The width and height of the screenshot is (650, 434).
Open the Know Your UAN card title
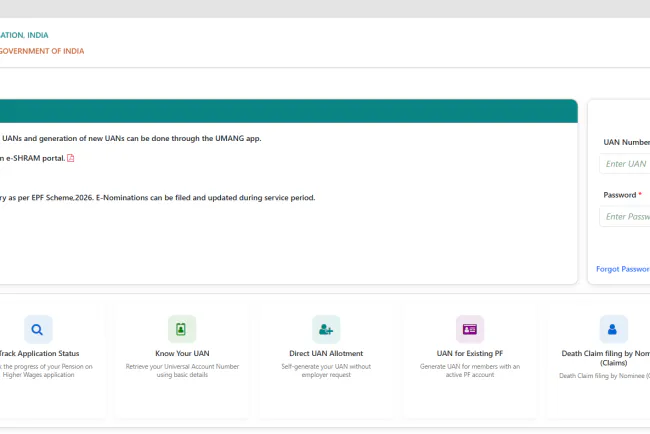point(182,354)
